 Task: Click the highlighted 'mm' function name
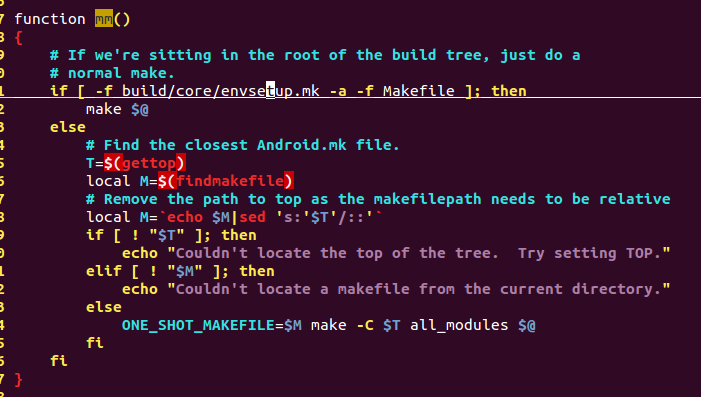tap(104, 19)
